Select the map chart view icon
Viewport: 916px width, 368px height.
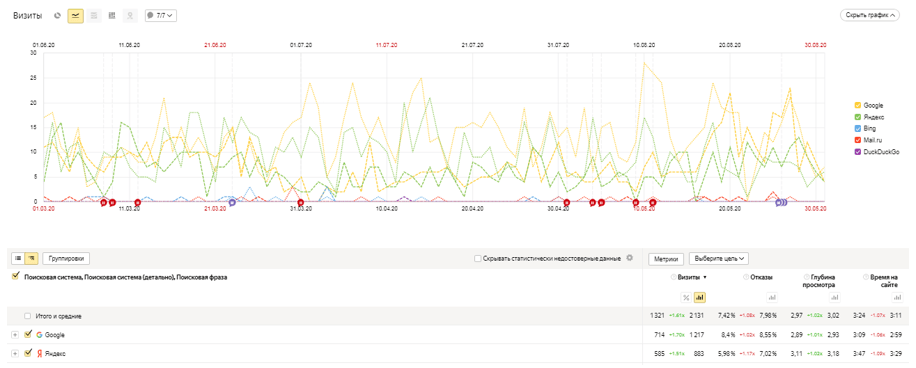point(130,16)
